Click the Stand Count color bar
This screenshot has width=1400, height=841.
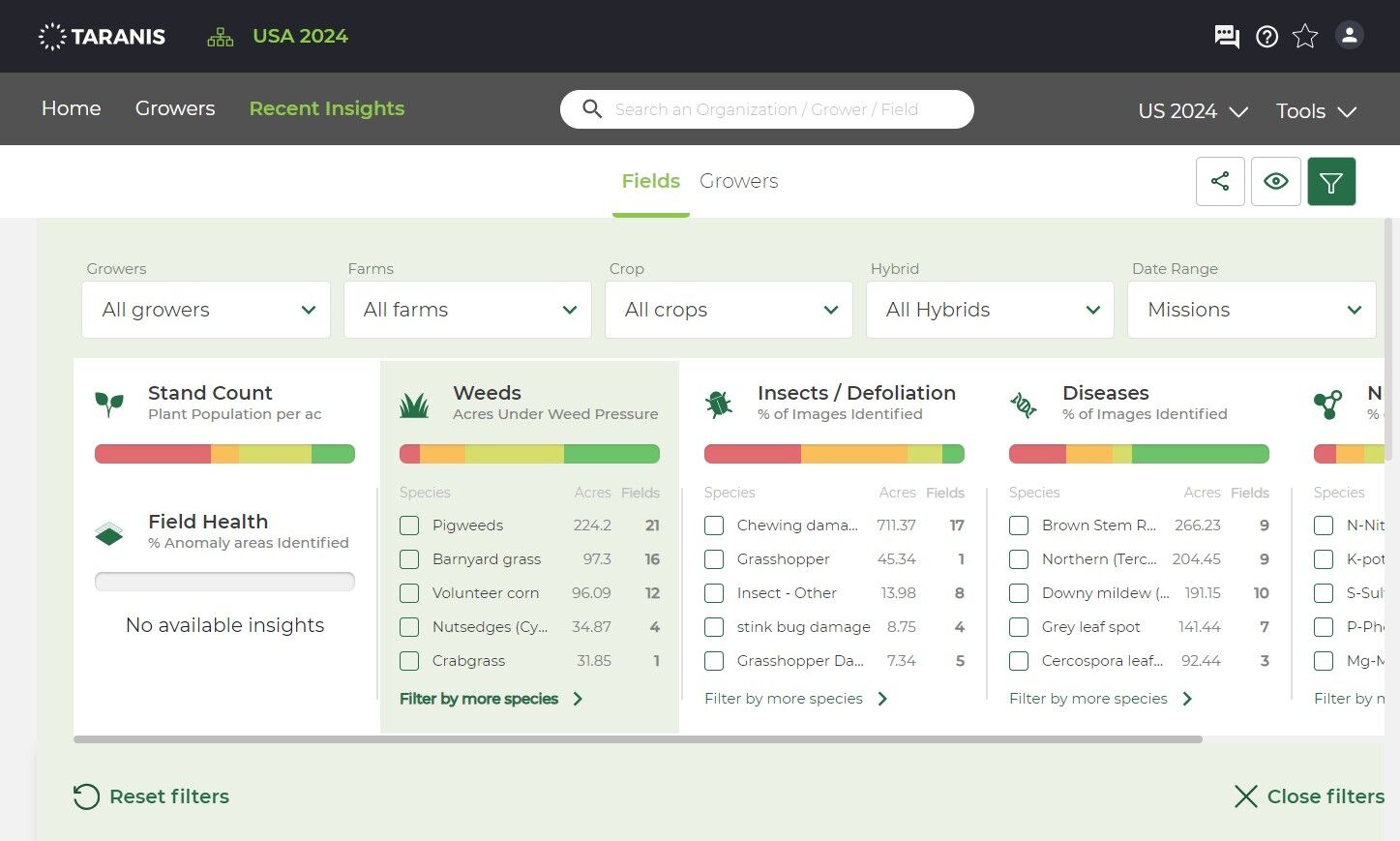tap(224, 454)
